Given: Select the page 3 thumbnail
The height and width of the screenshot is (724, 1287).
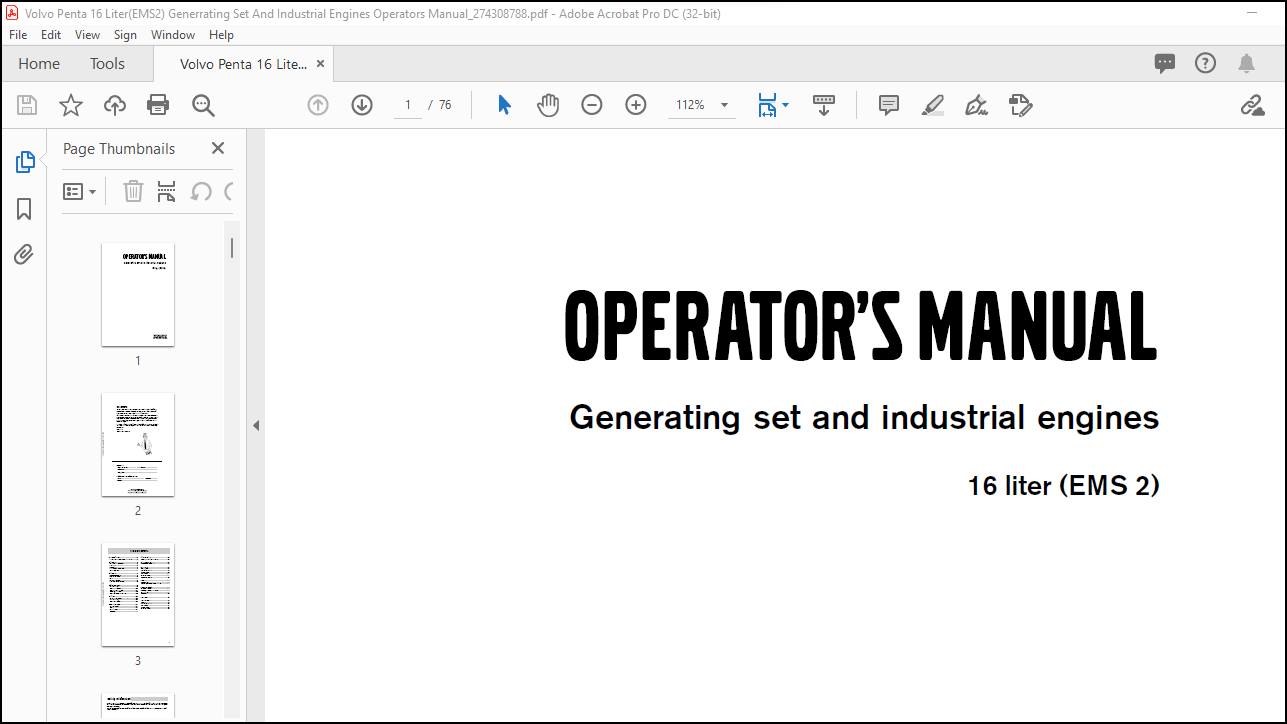Looking at the screenshot, I should point(138,595).
